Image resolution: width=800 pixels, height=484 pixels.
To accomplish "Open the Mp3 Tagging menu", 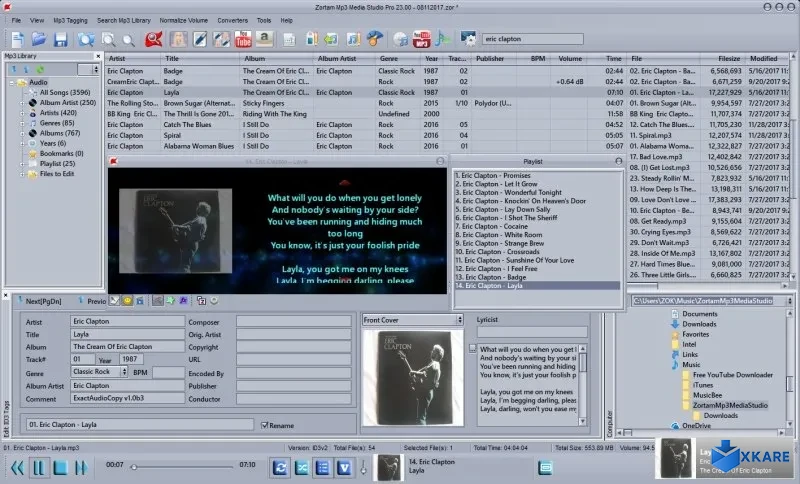I will (70, 20).
